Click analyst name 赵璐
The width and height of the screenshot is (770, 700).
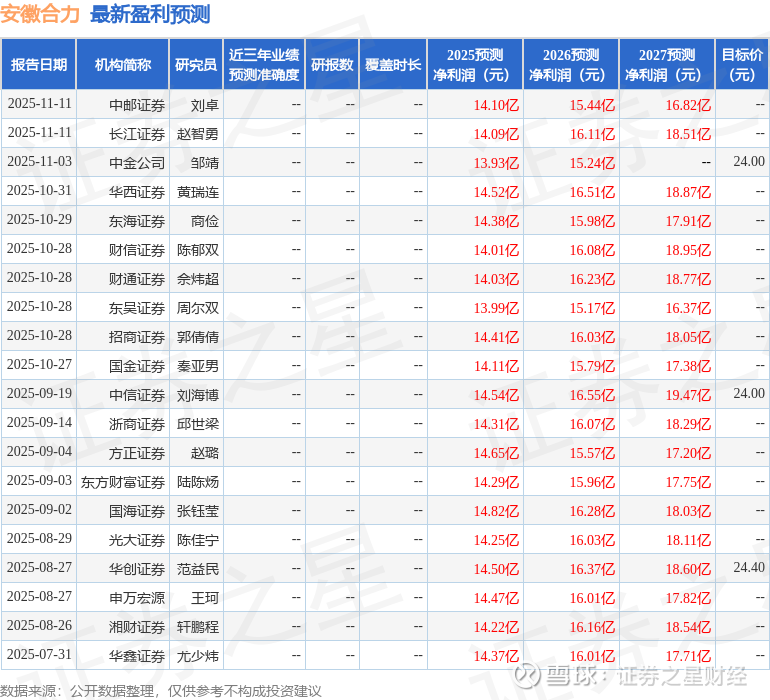pyautogui.click(x=205, y=452)
